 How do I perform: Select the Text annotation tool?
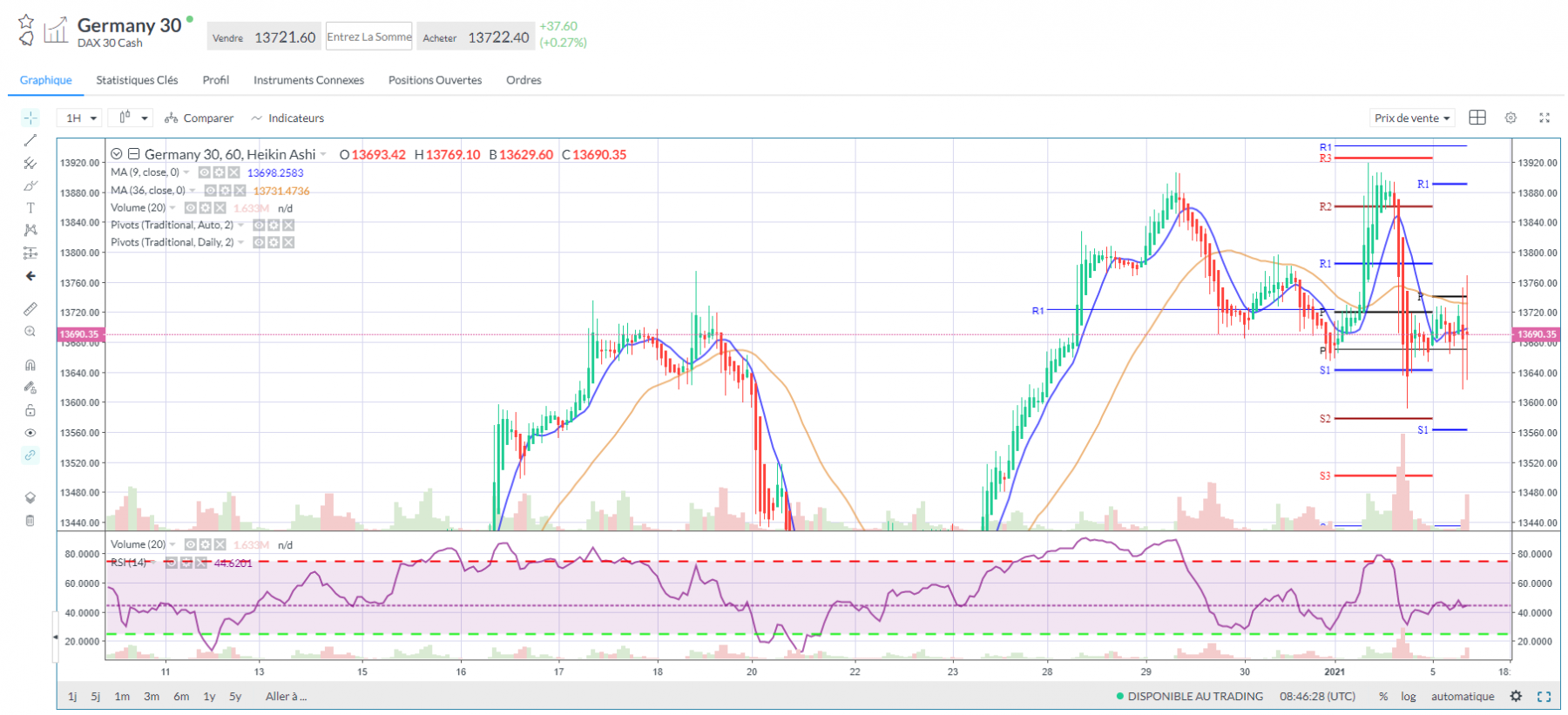(30, 208)
